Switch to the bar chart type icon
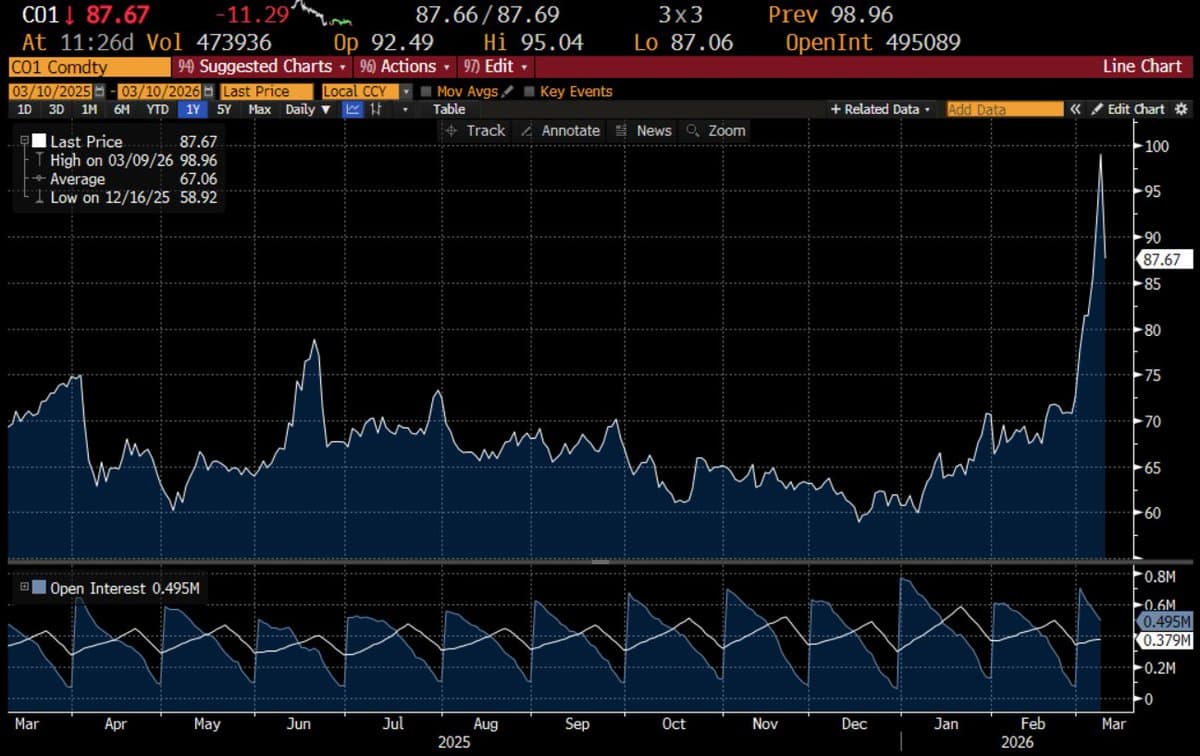The width and height of the screenshot is (1200, 756). pos(376,109)
